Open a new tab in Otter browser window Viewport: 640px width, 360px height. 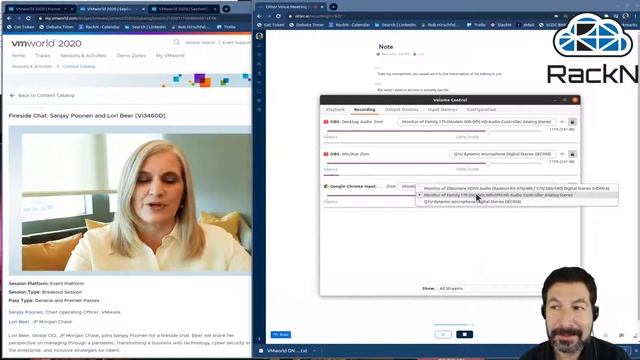tap(333, 7)
